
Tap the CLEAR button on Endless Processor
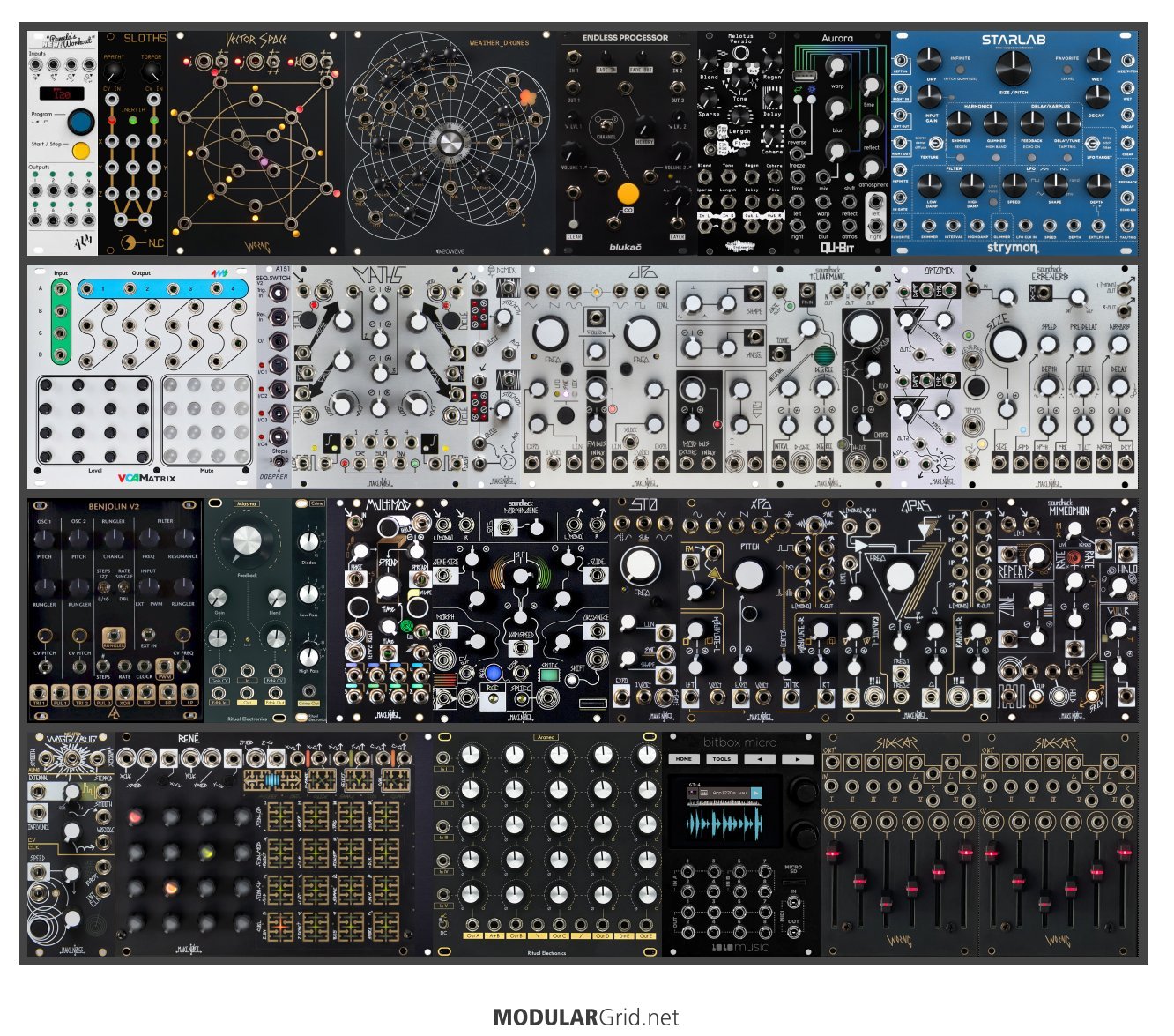(574, 224)
